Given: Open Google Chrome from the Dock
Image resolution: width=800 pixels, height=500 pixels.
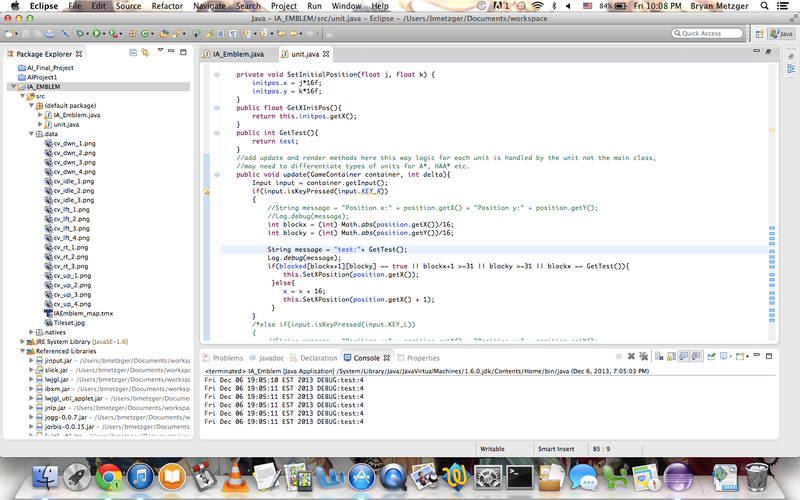Looking at the screenshot, I should (x=109, y=478).
